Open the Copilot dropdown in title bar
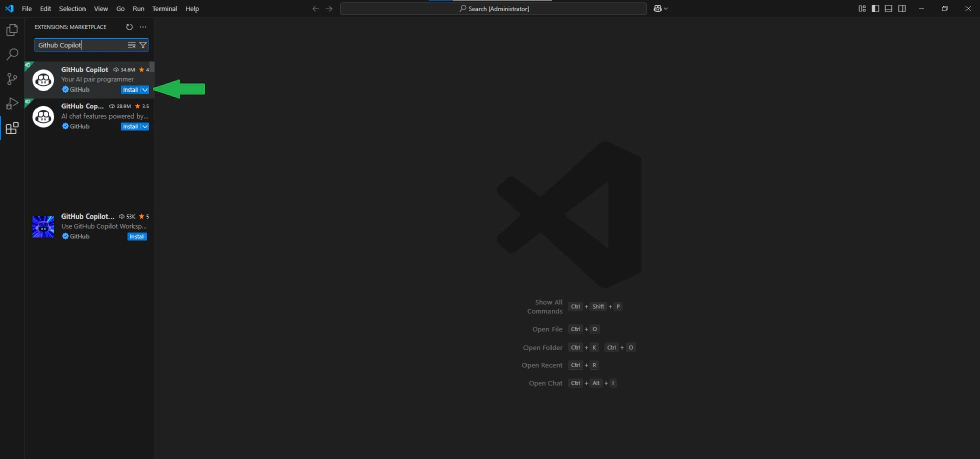Viewport: 980px width, 459px height. [661, 9]
